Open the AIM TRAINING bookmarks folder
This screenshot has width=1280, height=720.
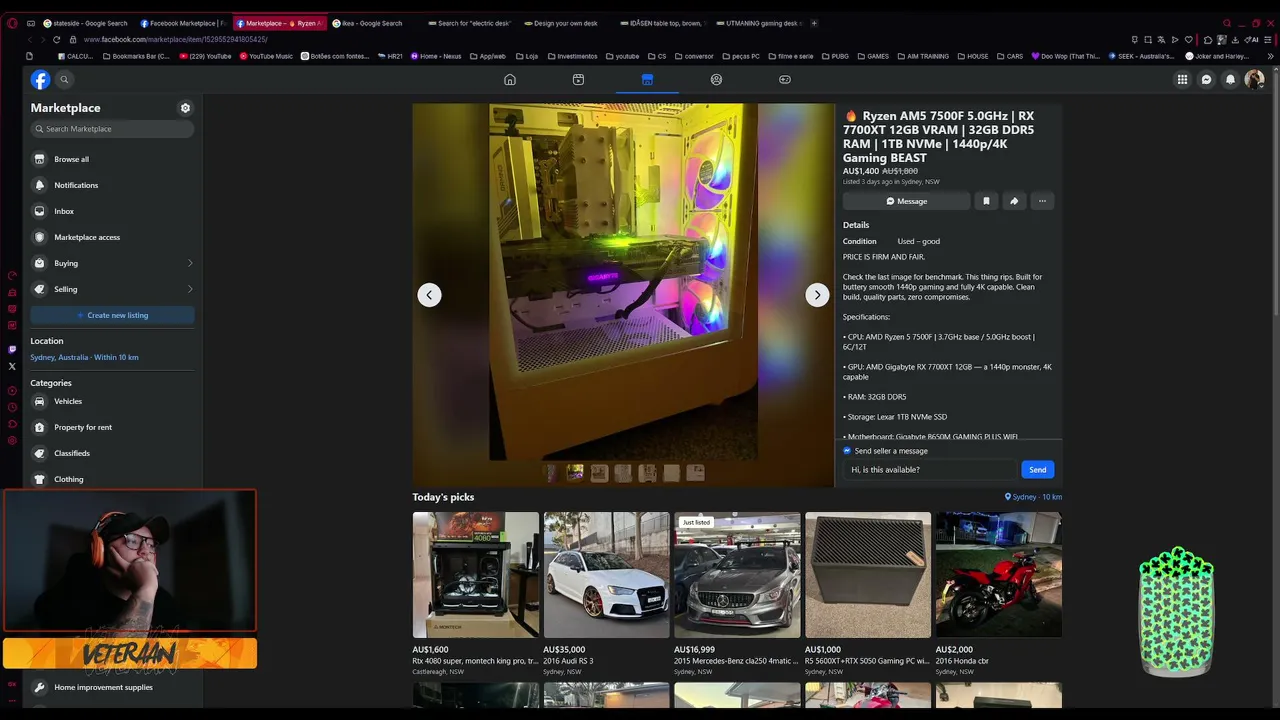coord(922,56)
